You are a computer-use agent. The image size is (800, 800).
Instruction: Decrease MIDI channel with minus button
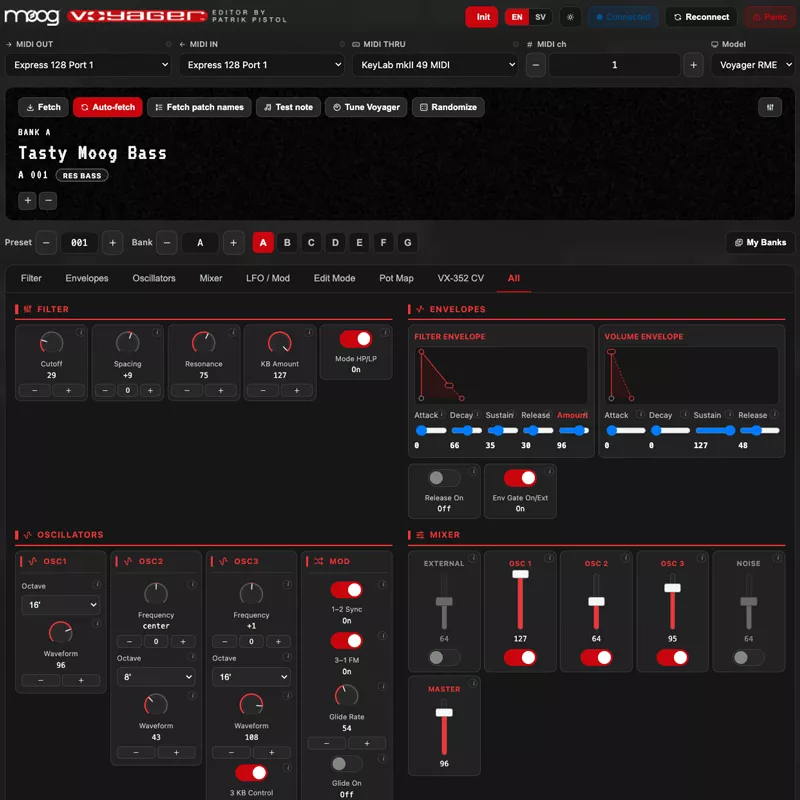click(x=535, y=65)
